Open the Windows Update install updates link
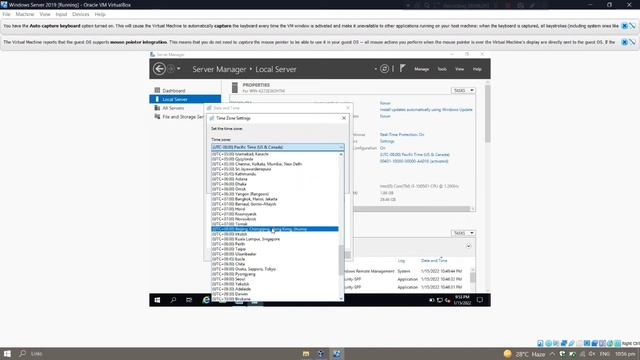The height and width of the screenshot is (360, 640). (x=426, y=110)
